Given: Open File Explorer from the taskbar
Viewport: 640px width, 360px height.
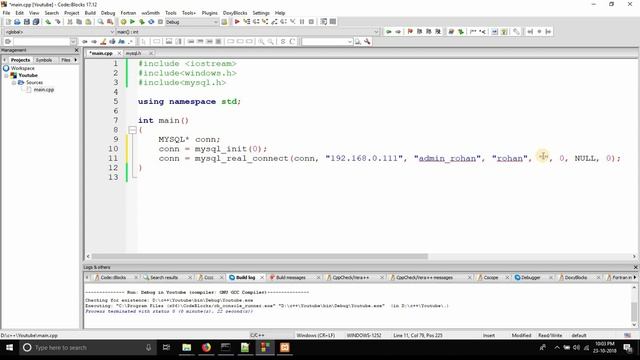Looking at the screenshot, I should [x=187, y=347].
